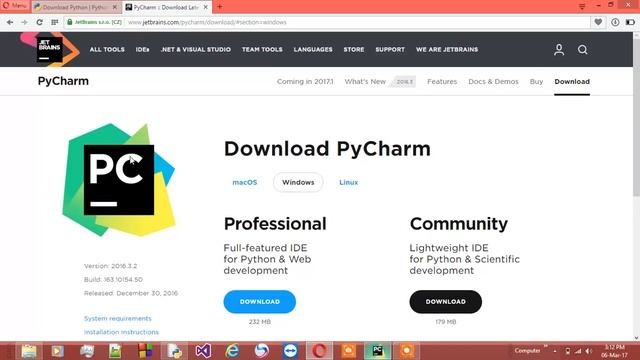Launch the media player taskbar icon
The image size is (640, 360).
[58, 351]
